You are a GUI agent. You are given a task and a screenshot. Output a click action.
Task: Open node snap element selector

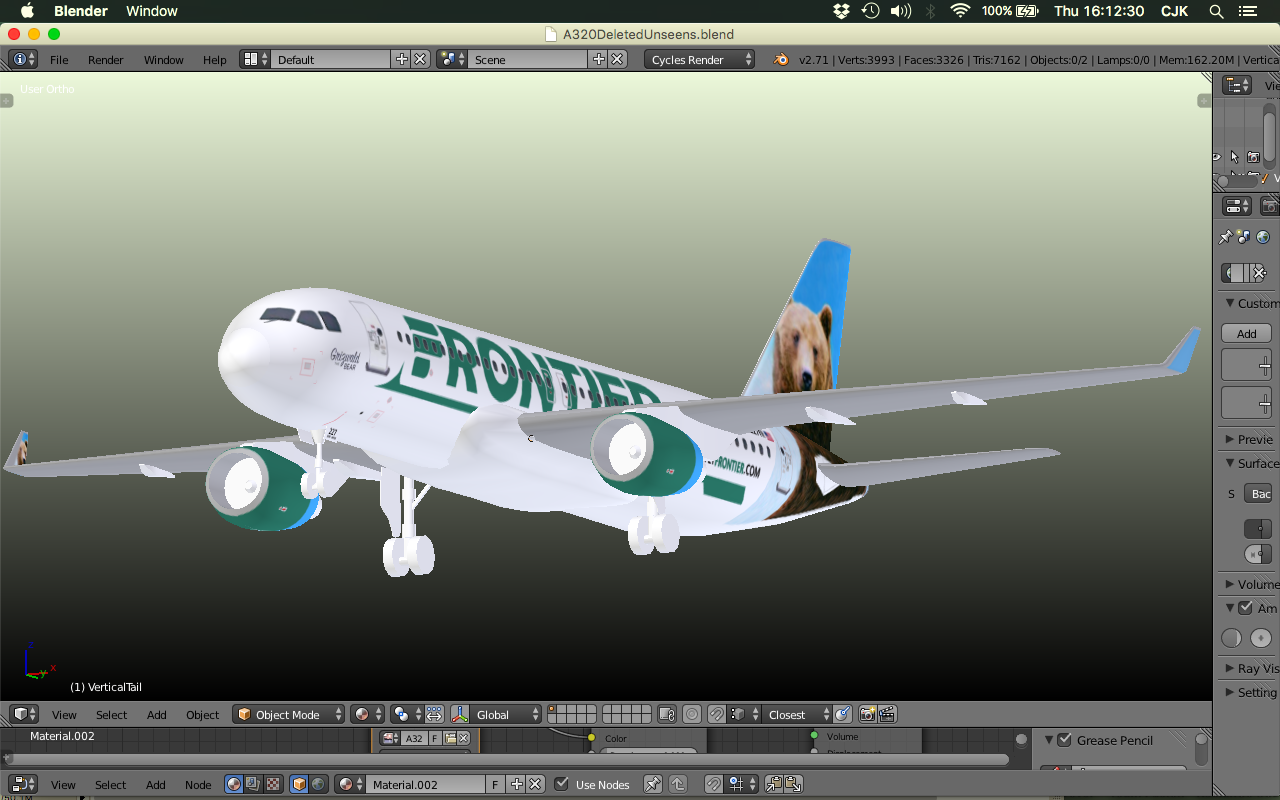point(740,784)
